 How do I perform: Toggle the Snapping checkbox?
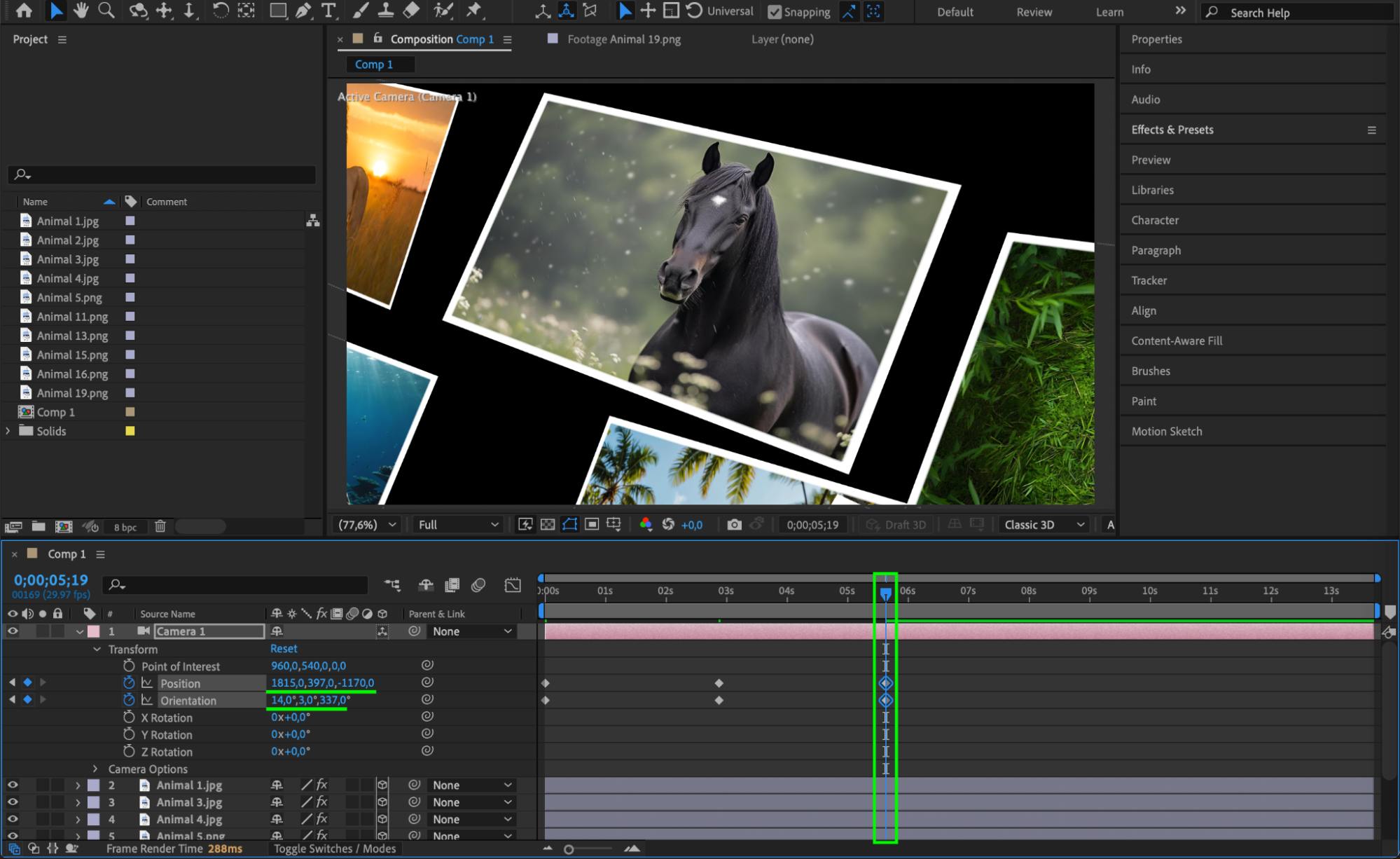point(775,12)
